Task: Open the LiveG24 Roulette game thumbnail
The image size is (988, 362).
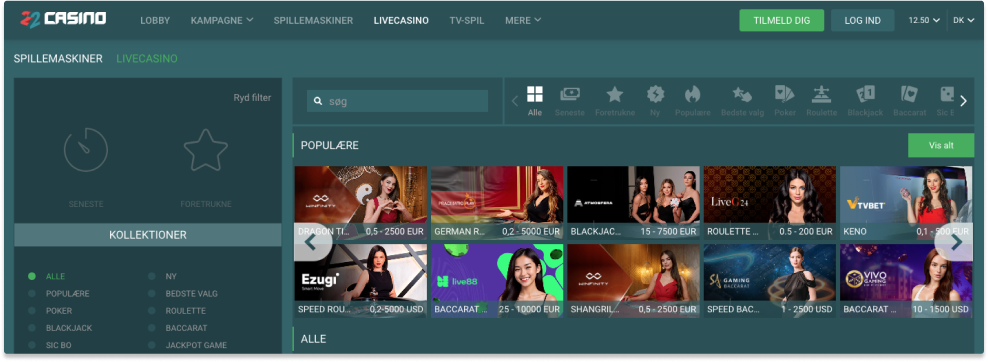Action: coord(770,203)
